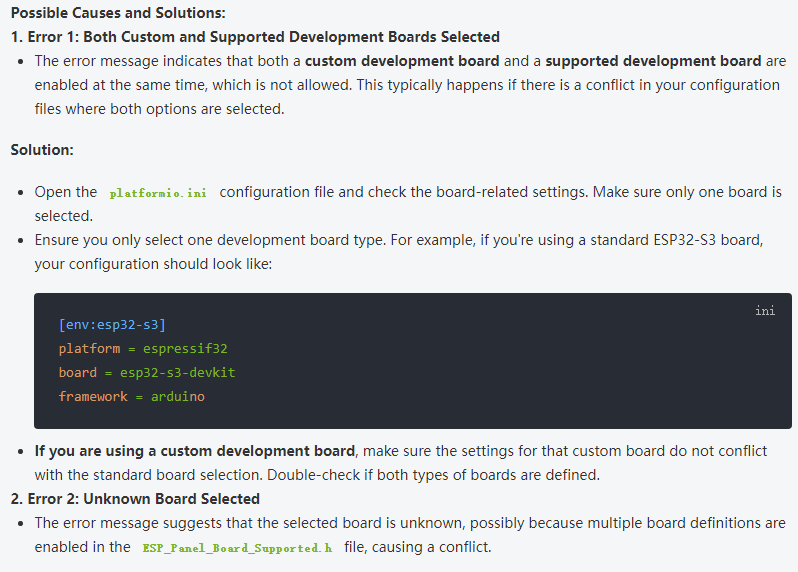
Task: Click the 'ini' language label in code block
Action: click(x=765, y=311)
